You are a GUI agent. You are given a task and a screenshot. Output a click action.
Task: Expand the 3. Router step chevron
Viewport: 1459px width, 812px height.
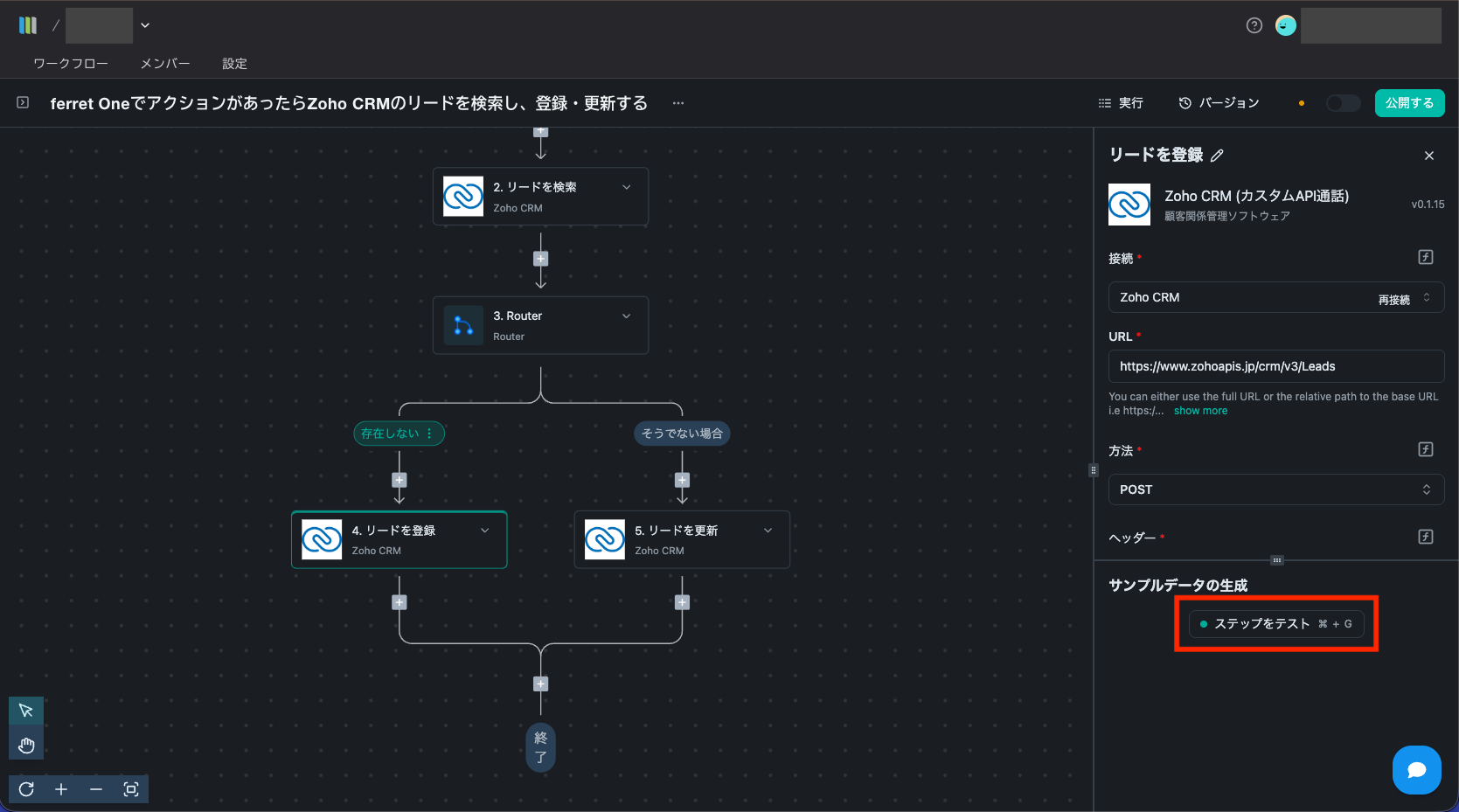click(x=626, y=316)
